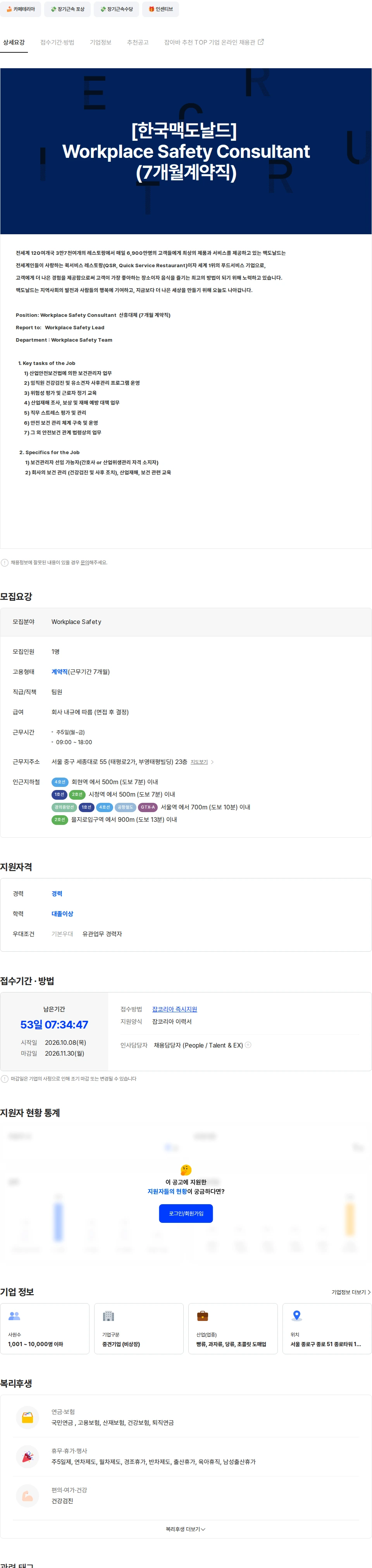Click the 편의·여가·건강 muscle icon

click(x=28, y=1495)
